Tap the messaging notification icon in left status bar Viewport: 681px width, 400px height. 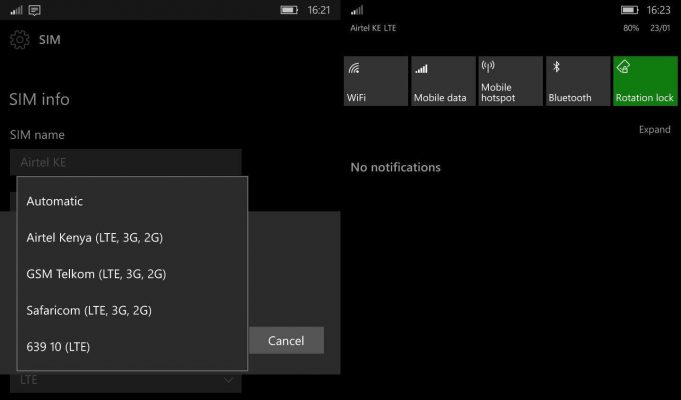click(x=34, y=10)
